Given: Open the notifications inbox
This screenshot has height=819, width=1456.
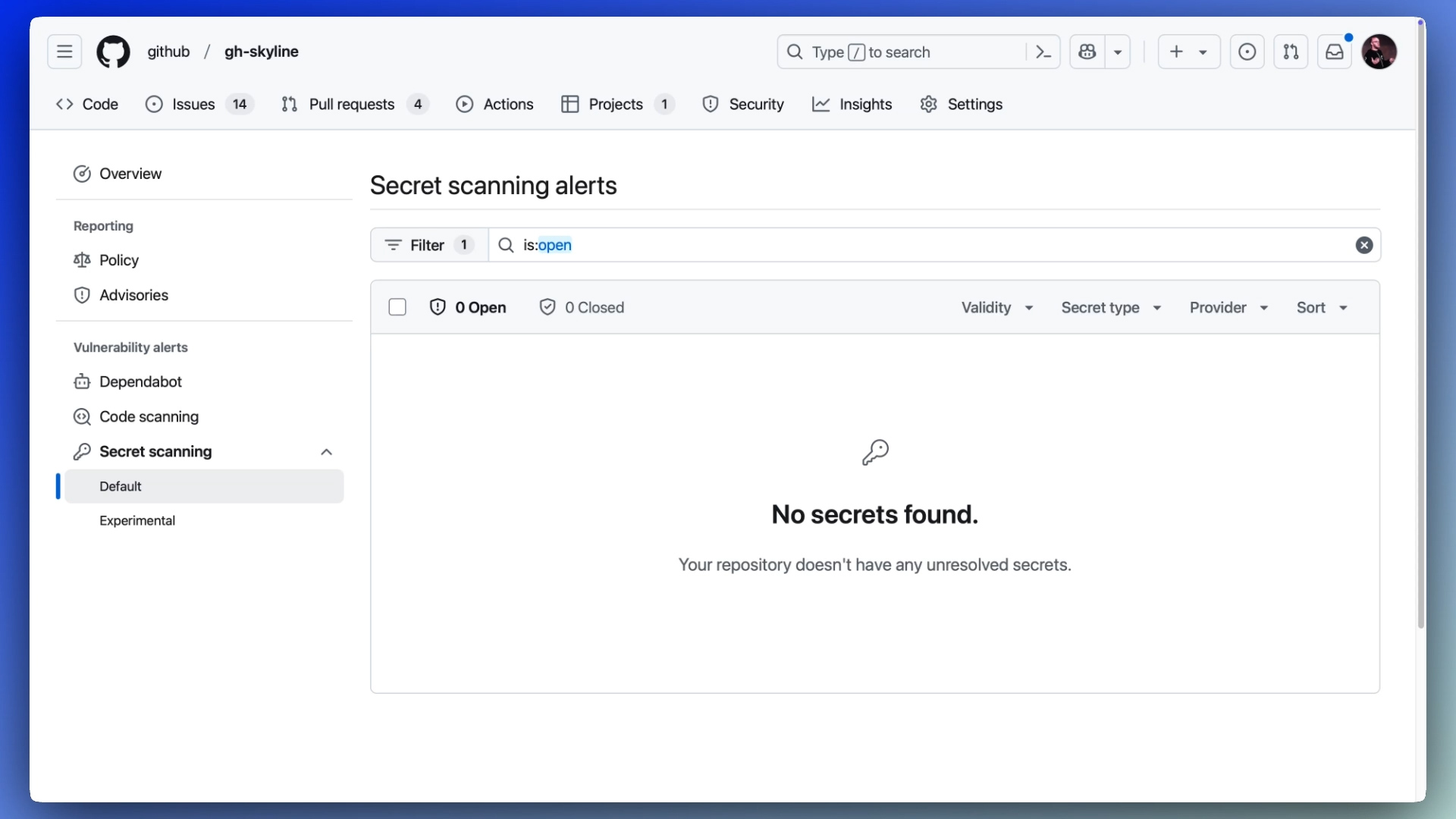Looking at the screenshot, I should point(1335,52).
